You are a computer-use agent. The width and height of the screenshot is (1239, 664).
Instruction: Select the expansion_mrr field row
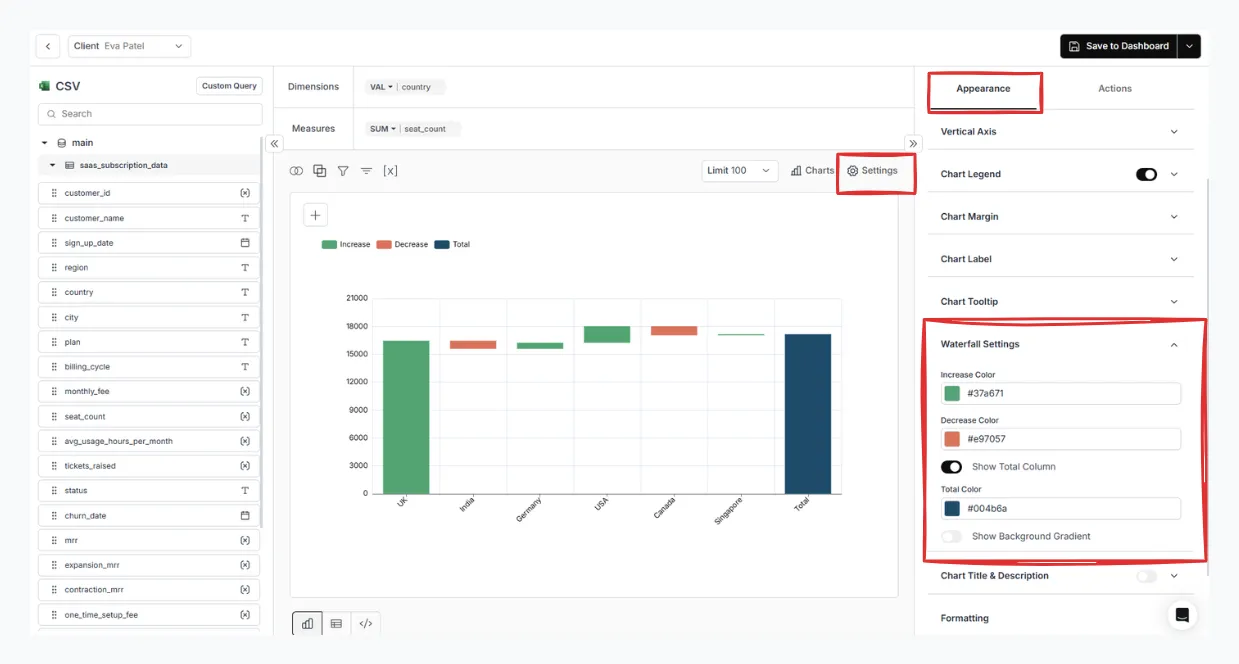tap(149, 565)
